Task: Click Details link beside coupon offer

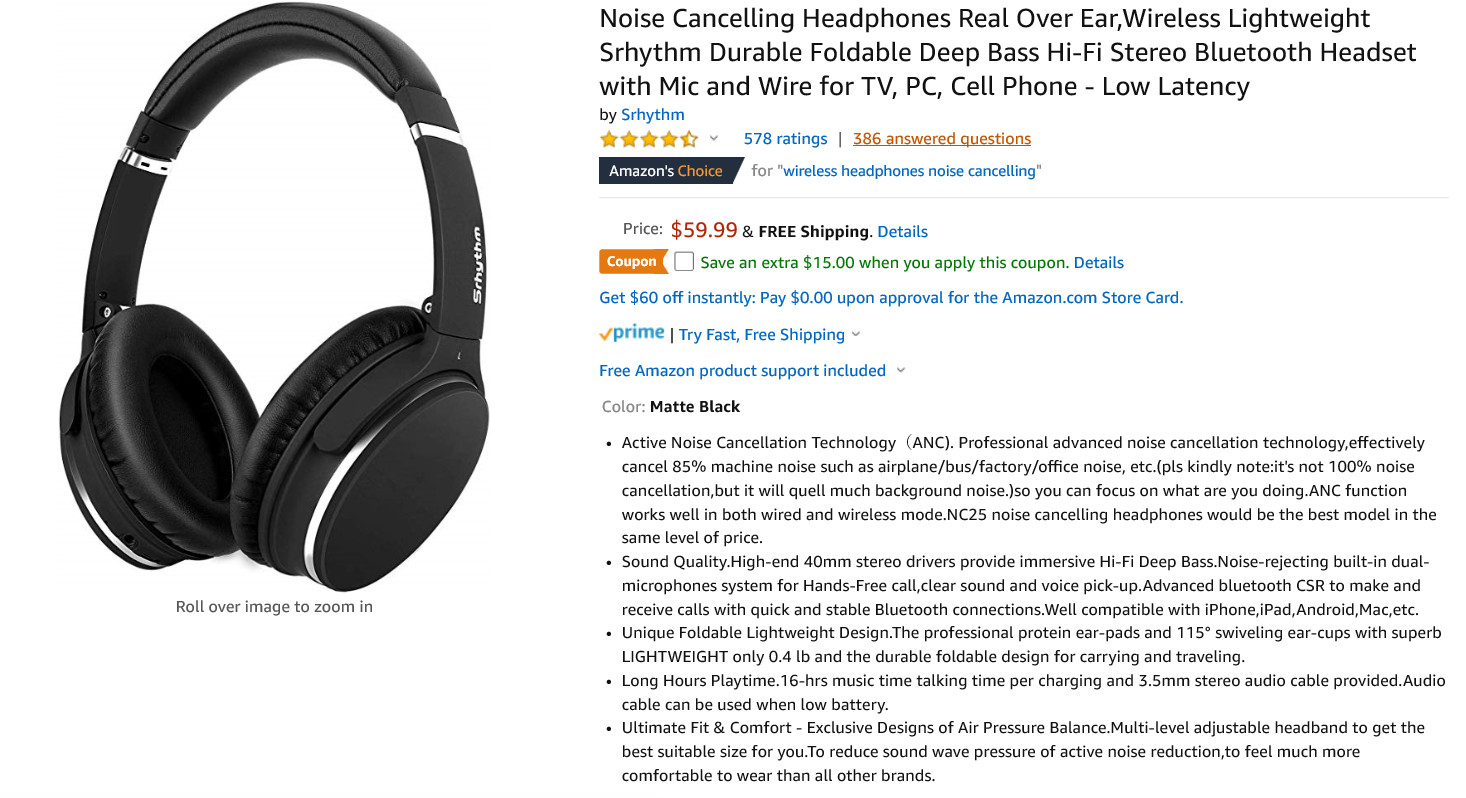Action: pyautogui.click(x=1098, y=262)
